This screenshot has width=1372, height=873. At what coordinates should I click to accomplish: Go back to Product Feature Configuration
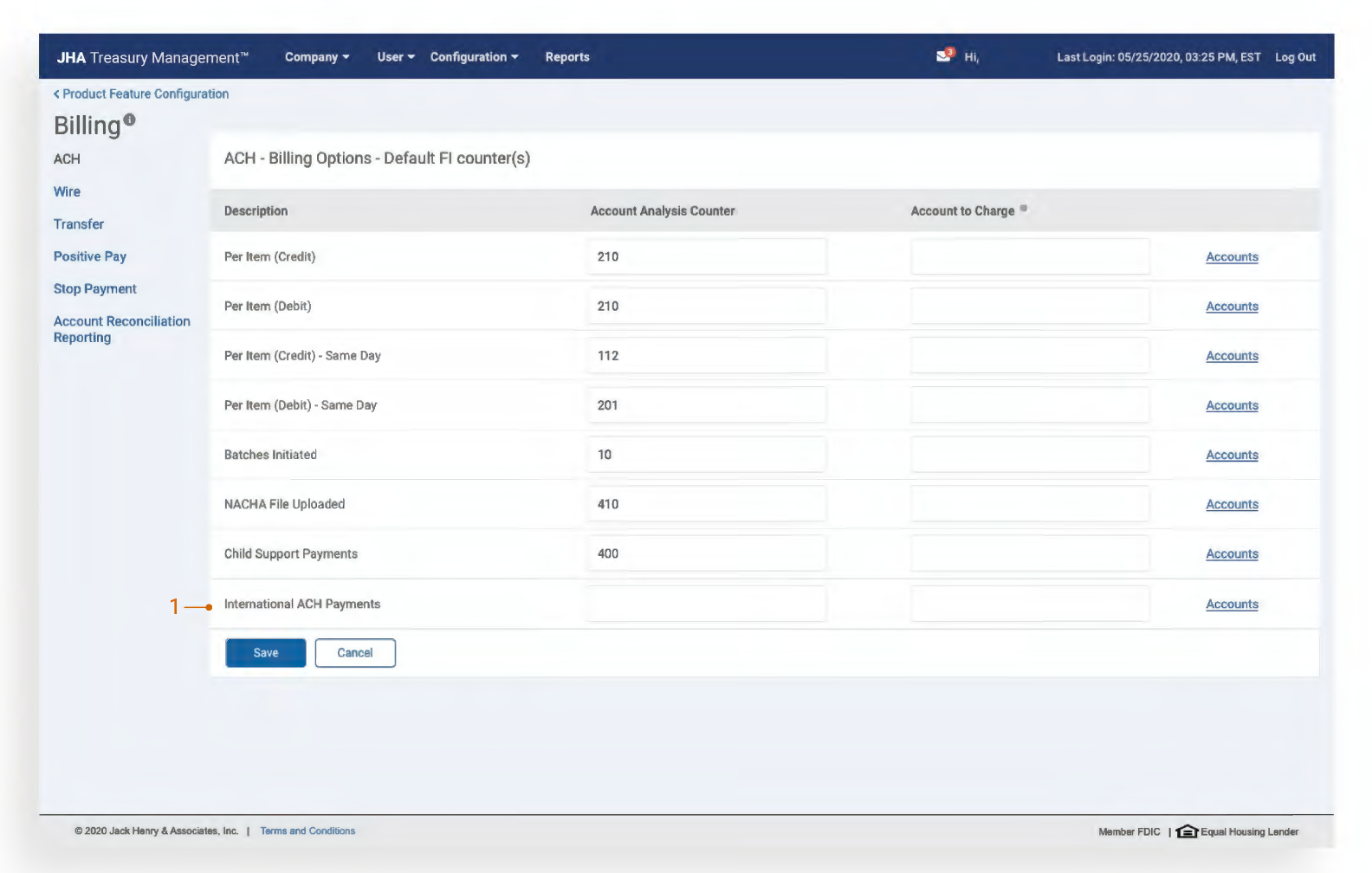141,94
